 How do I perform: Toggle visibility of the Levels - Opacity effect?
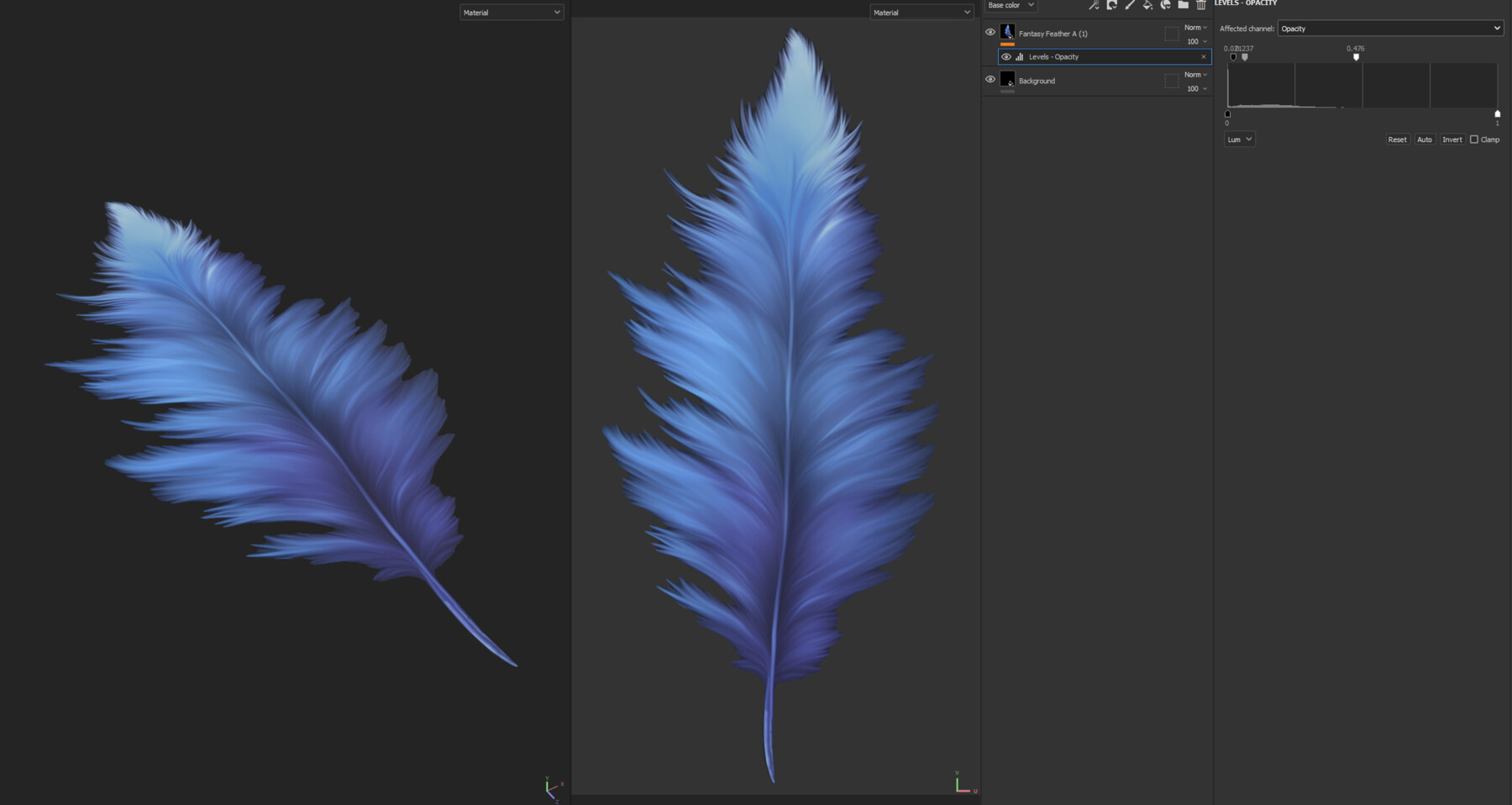[1005, 56]
